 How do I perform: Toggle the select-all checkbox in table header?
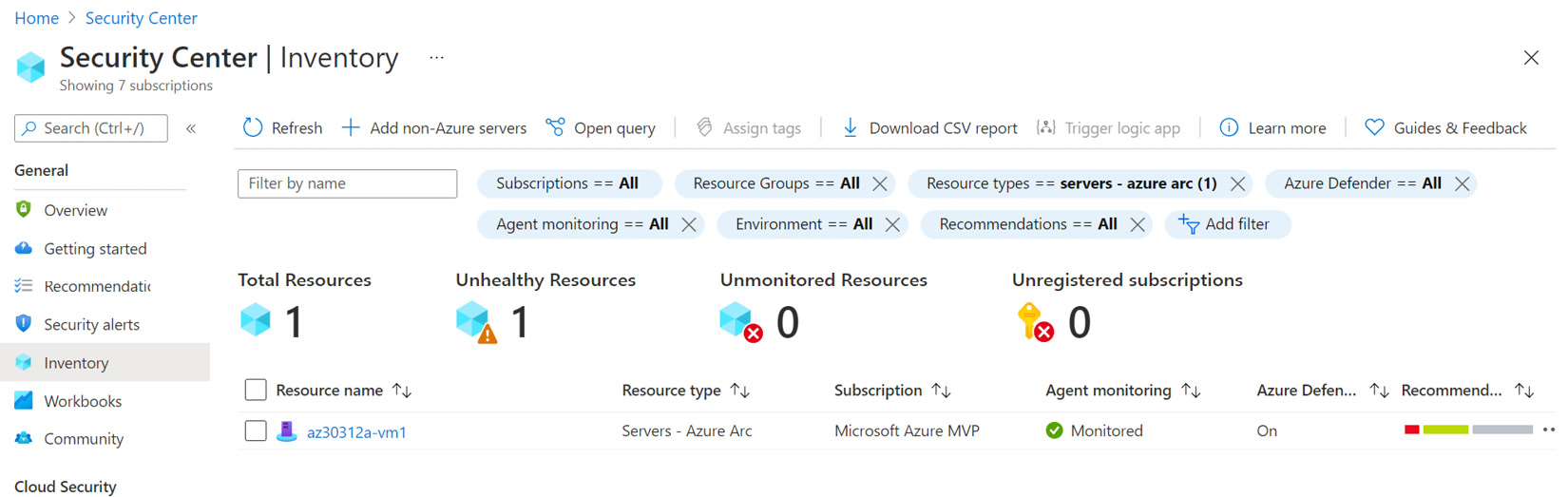[256, 390]
